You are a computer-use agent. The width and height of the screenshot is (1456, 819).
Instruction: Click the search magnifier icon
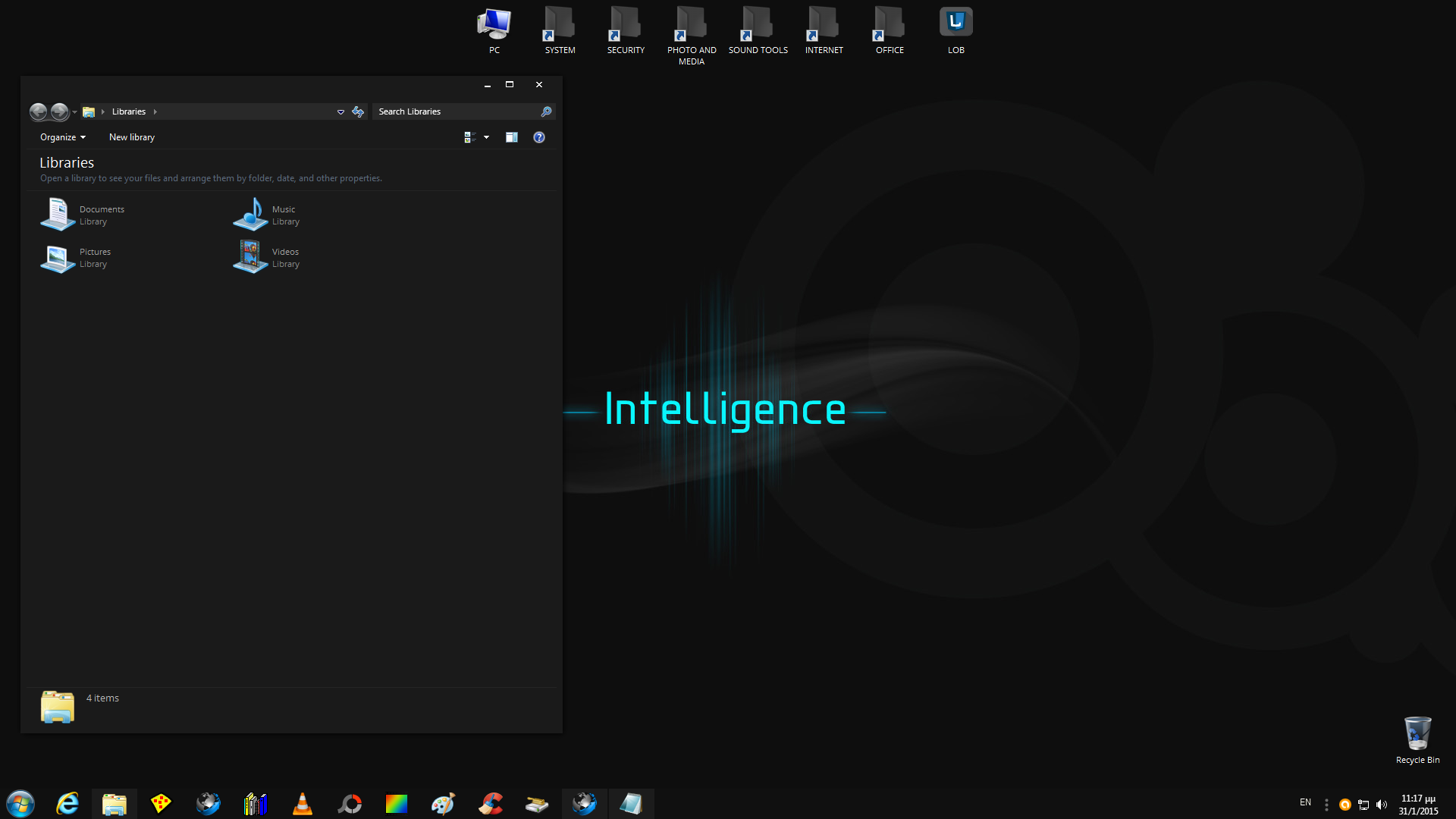tap(546, 111)
